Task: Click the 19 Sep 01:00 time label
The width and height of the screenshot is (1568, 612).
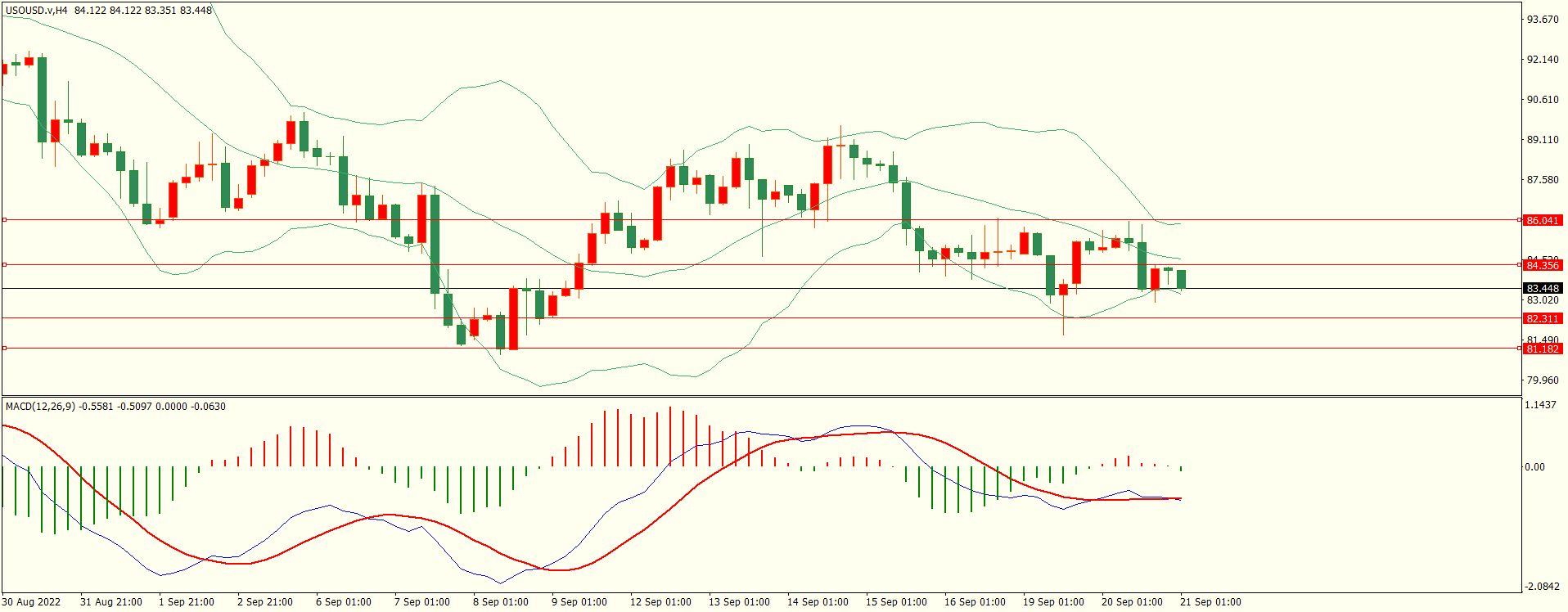Action: click(x=1053, y=602)
